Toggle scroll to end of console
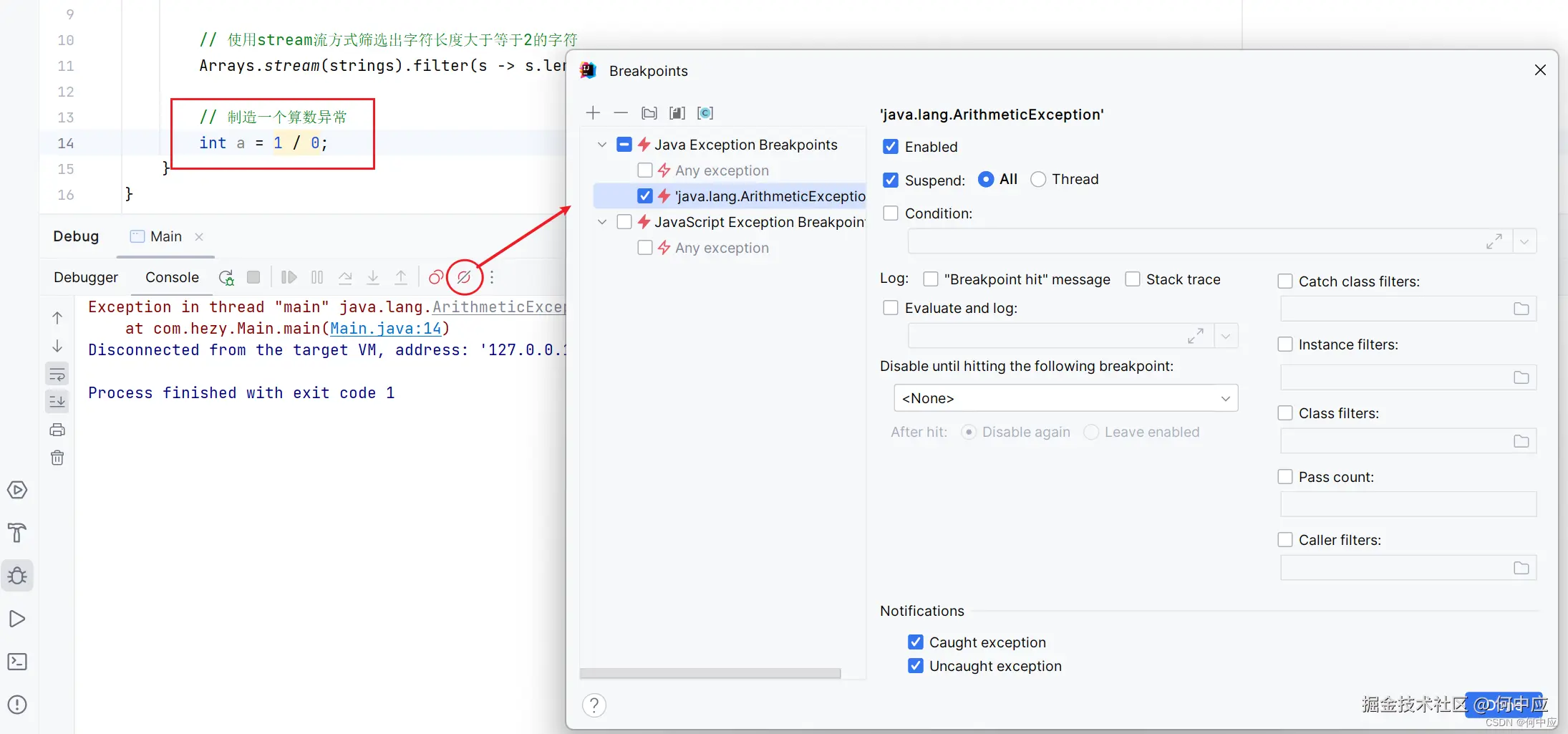Screen dimensions: 1568x734 coord(57,401)
